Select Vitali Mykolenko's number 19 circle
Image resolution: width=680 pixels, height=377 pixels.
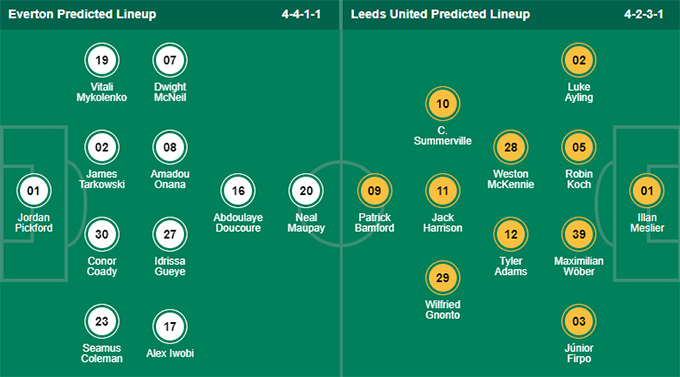tap(102, 60)
